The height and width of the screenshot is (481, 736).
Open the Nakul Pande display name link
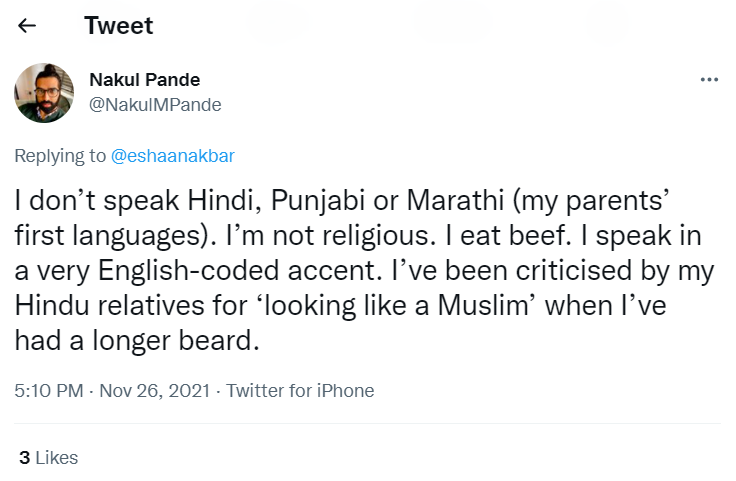144,81
